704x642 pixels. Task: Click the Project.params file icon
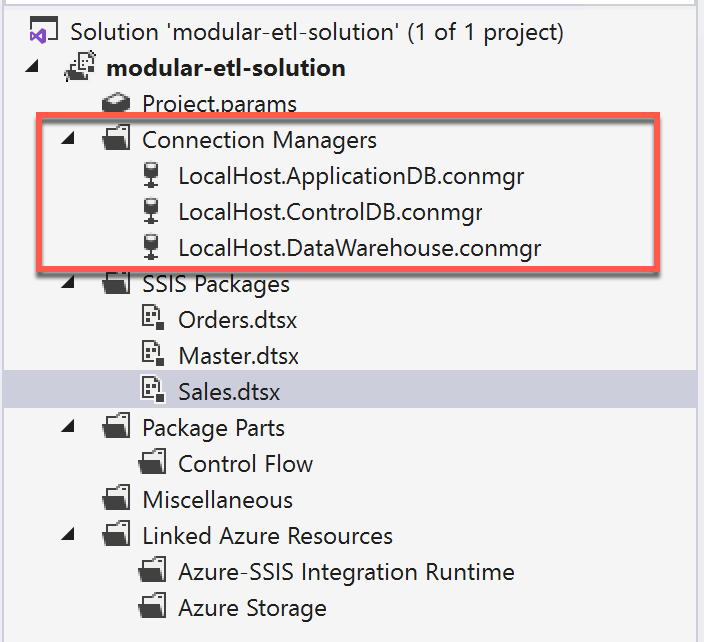[x=117, y=104]
